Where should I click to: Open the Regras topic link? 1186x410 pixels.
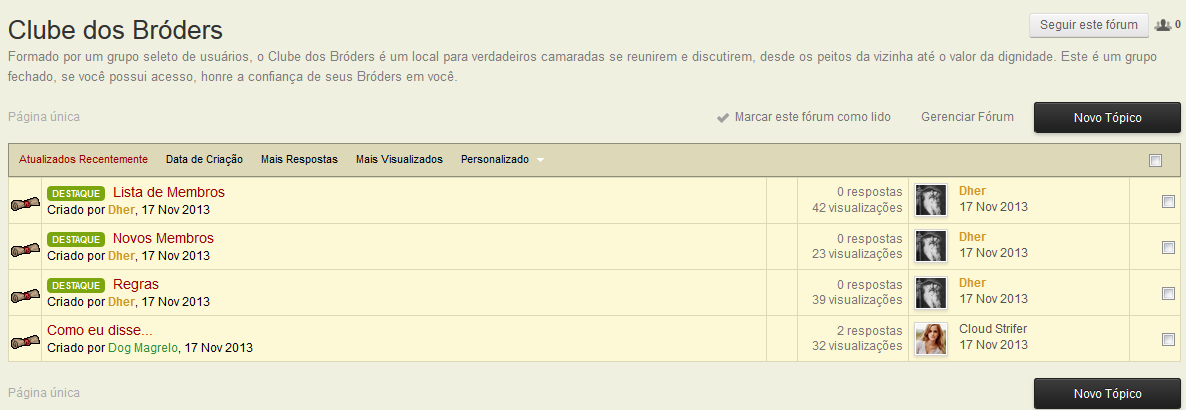click(136, 284)
